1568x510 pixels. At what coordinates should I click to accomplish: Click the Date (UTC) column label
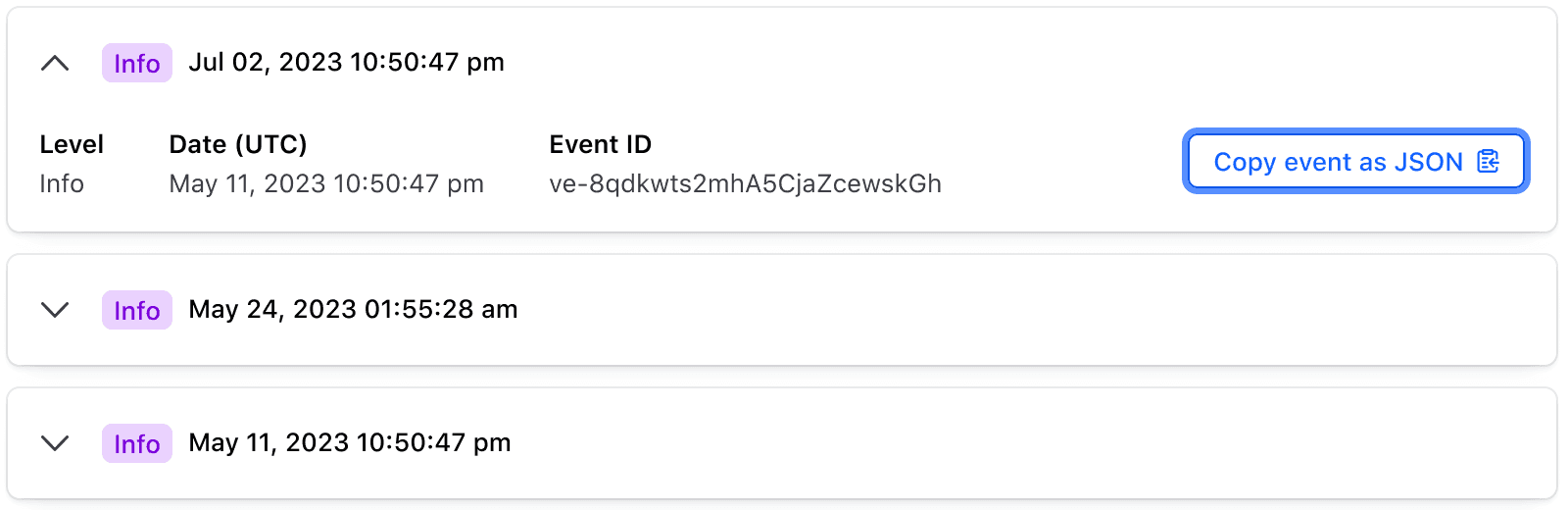tap(238, 145)
